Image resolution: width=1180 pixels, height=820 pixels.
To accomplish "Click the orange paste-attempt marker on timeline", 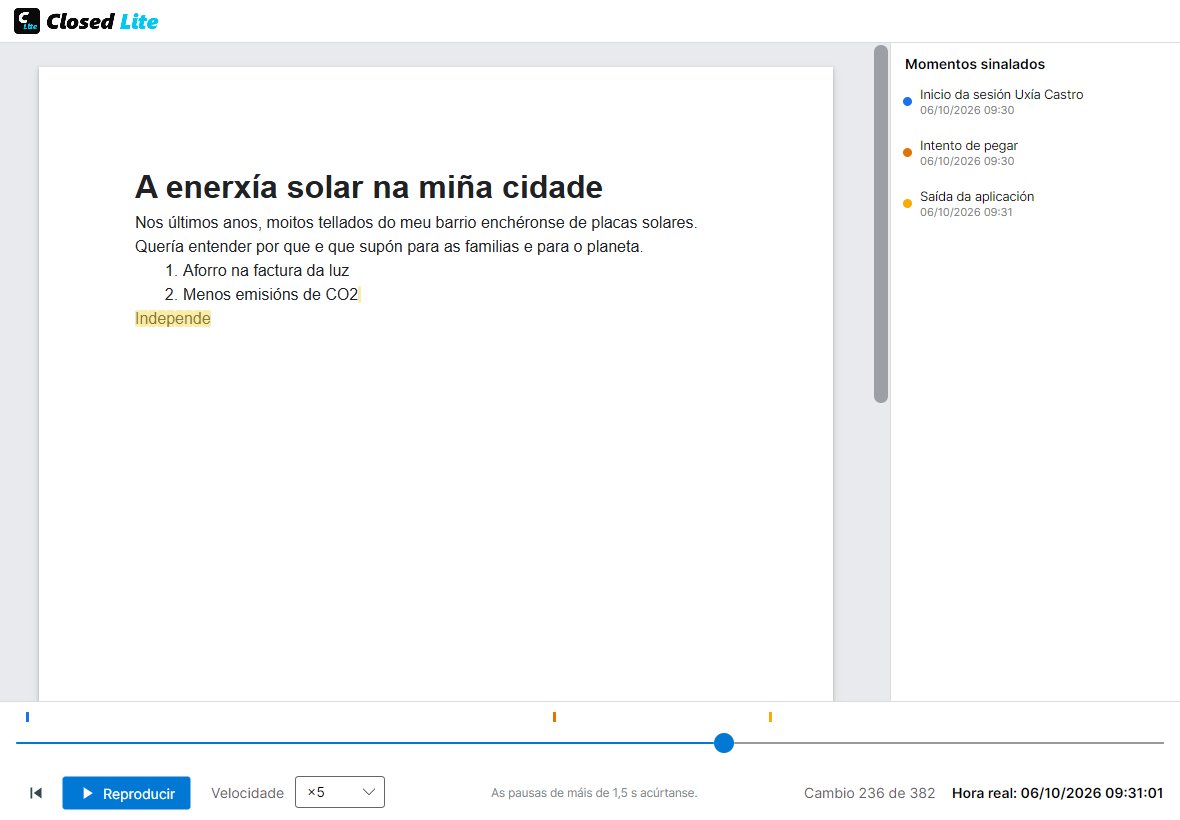I will [x=554, y=717].
